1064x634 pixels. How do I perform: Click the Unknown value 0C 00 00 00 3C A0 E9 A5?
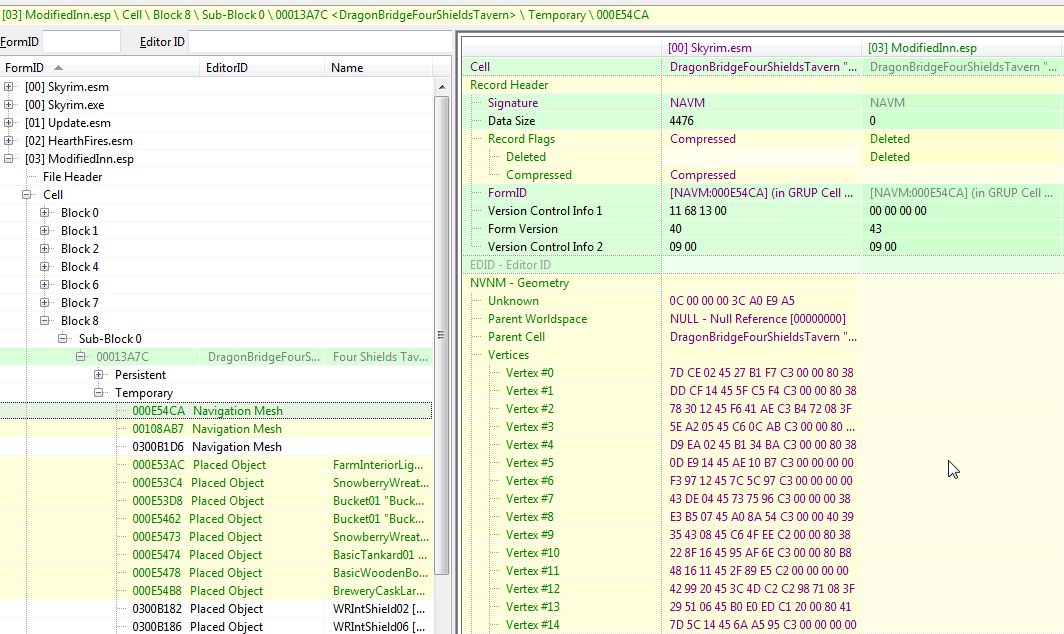click(x=732, y=301)
